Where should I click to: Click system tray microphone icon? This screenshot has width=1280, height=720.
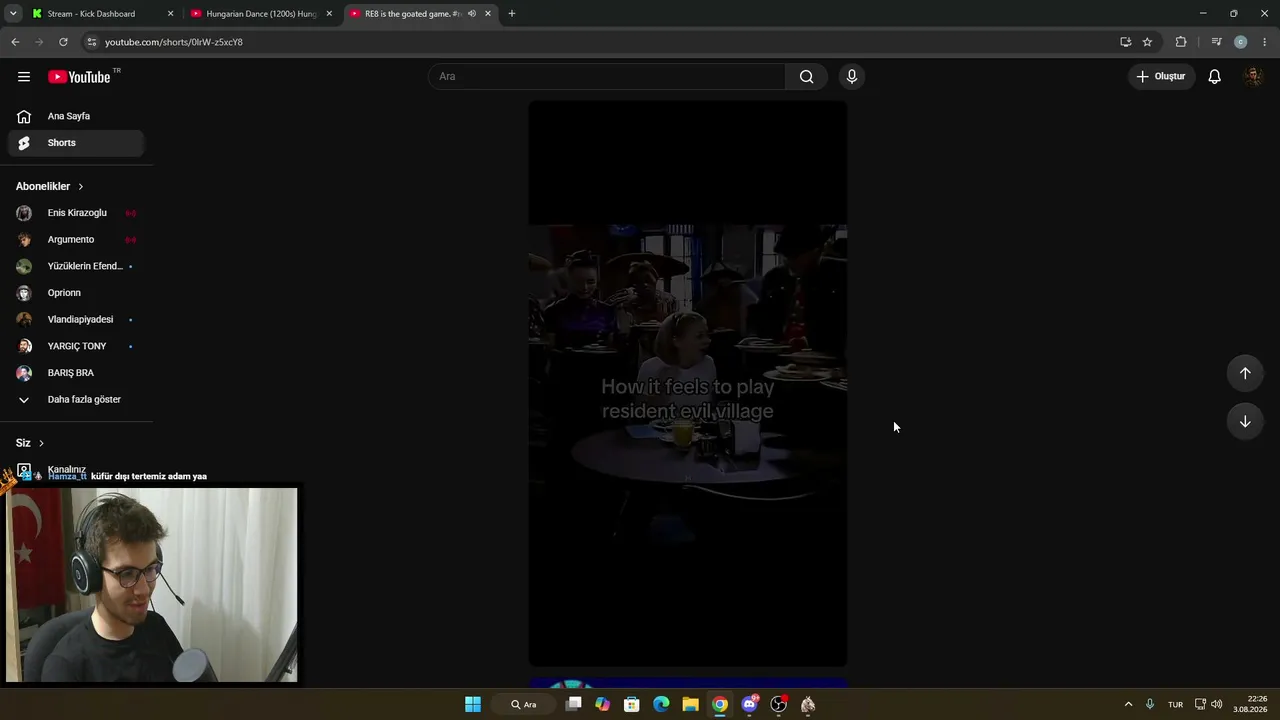coord(1150,704)
